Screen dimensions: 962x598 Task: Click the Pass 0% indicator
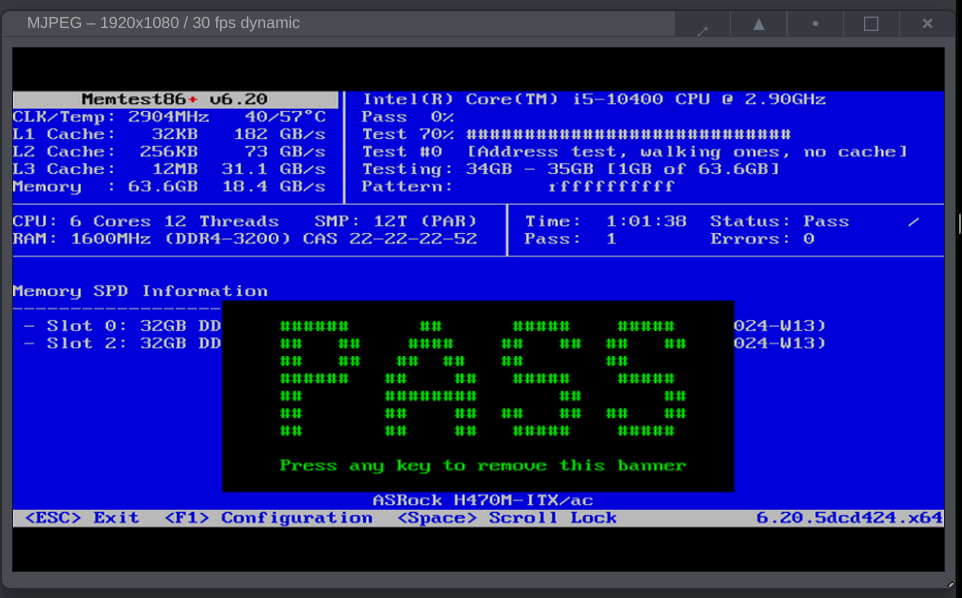[x=408, y=117]
